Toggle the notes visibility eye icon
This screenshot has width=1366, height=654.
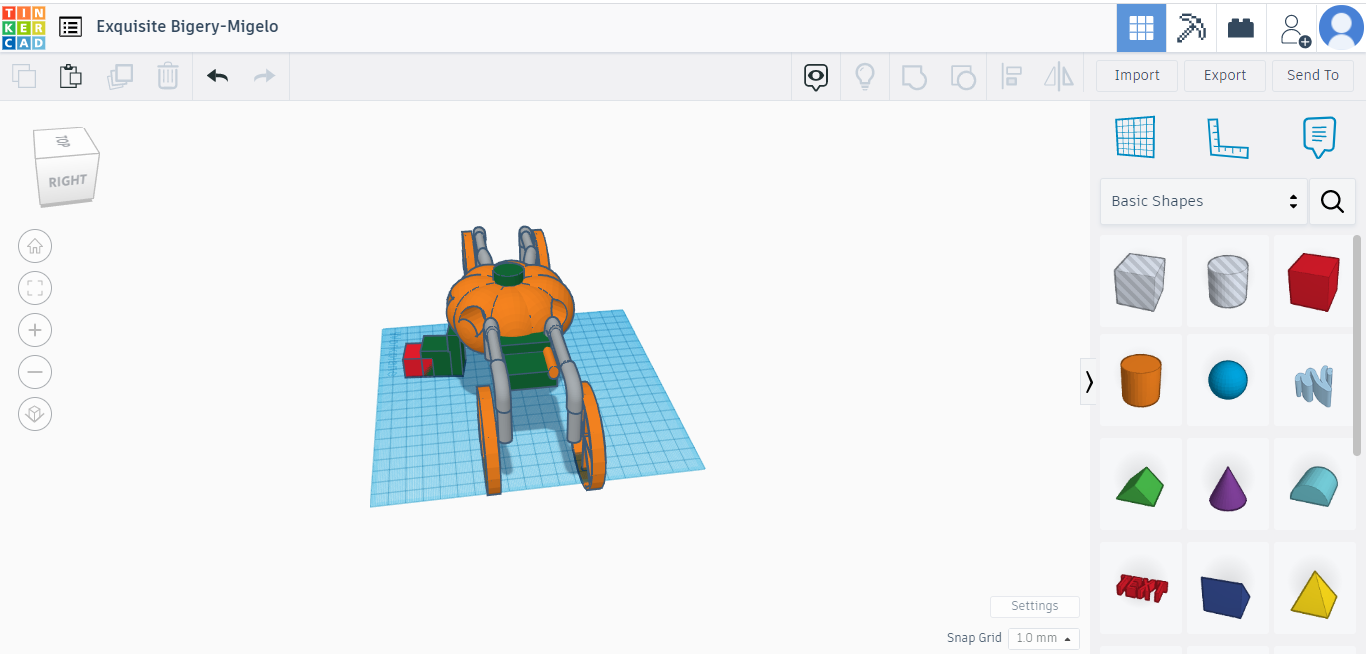click(x=815, y=76)
